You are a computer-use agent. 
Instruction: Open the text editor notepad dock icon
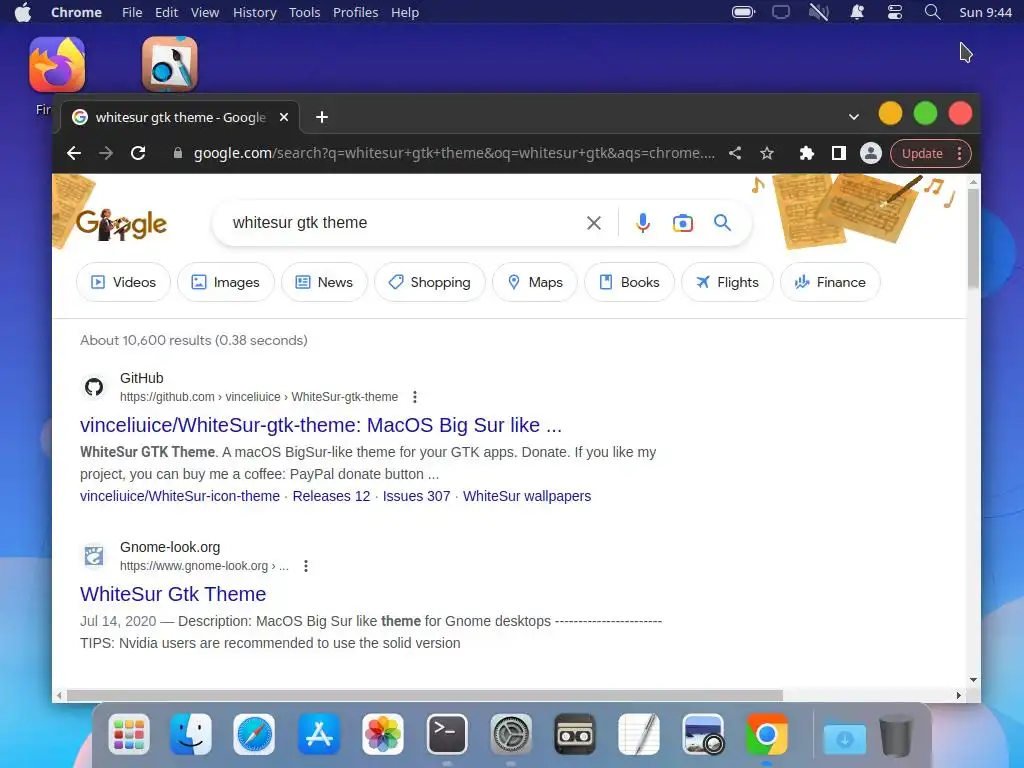[639, 734]
